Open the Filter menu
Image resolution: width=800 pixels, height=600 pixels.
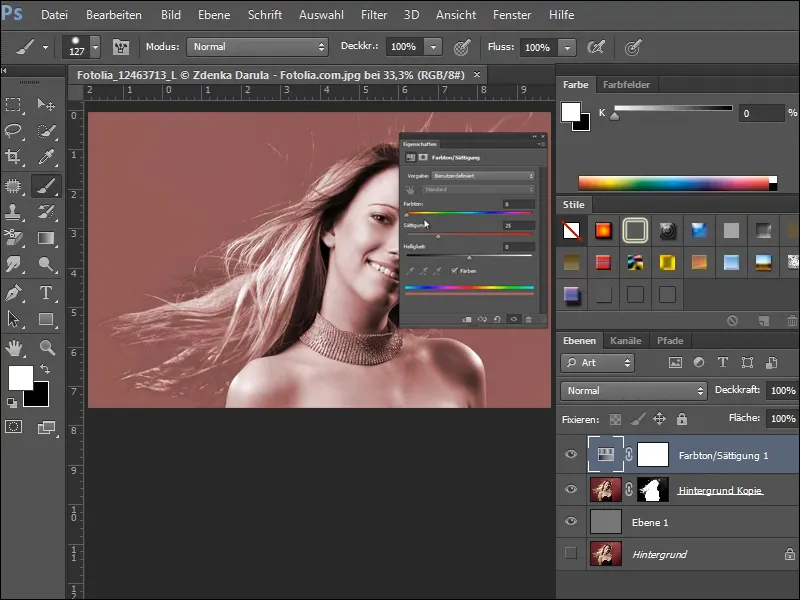(374, 15)
